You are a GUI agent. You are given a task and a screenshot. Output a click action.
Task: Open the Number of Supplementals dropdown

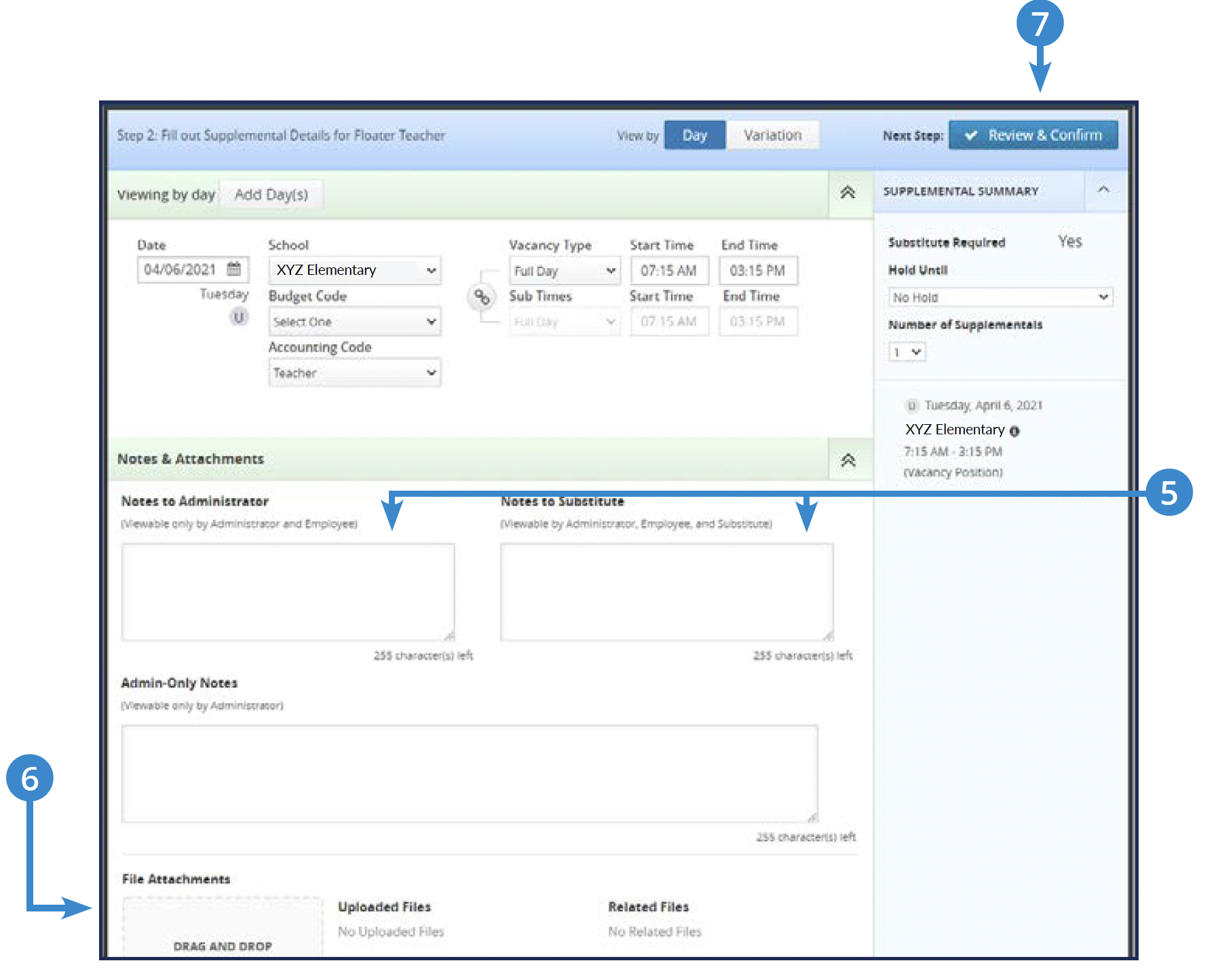point(907,352)
